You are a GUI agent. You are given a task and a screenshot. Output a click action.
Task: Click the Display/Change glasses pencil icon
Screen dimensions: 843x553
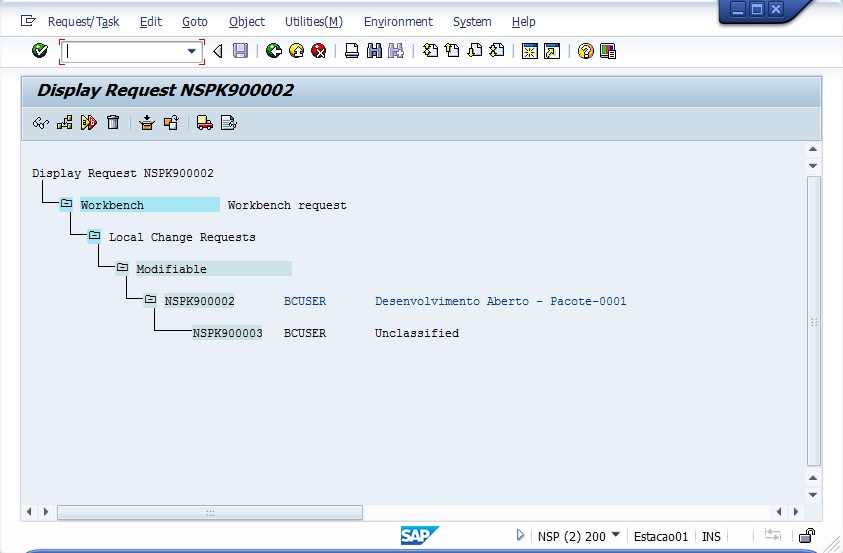(x=41, y=123)
